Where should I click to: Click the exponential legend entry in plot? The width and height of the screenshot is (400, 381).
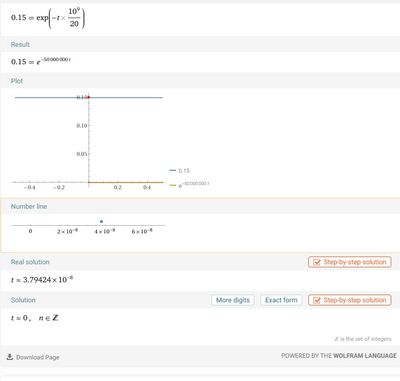[189, 184]
